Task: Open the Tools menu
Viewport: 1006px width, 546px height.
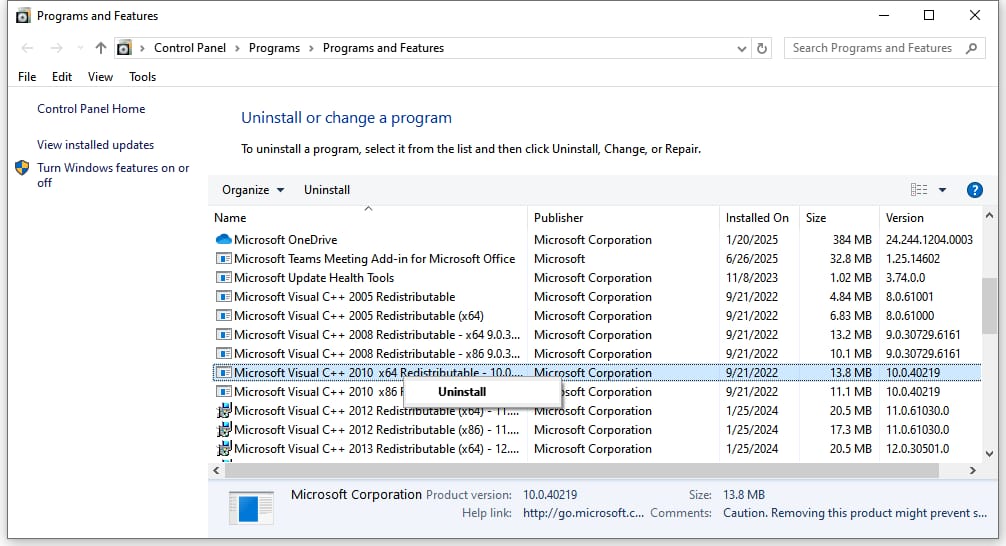Action: pos(142,77)
